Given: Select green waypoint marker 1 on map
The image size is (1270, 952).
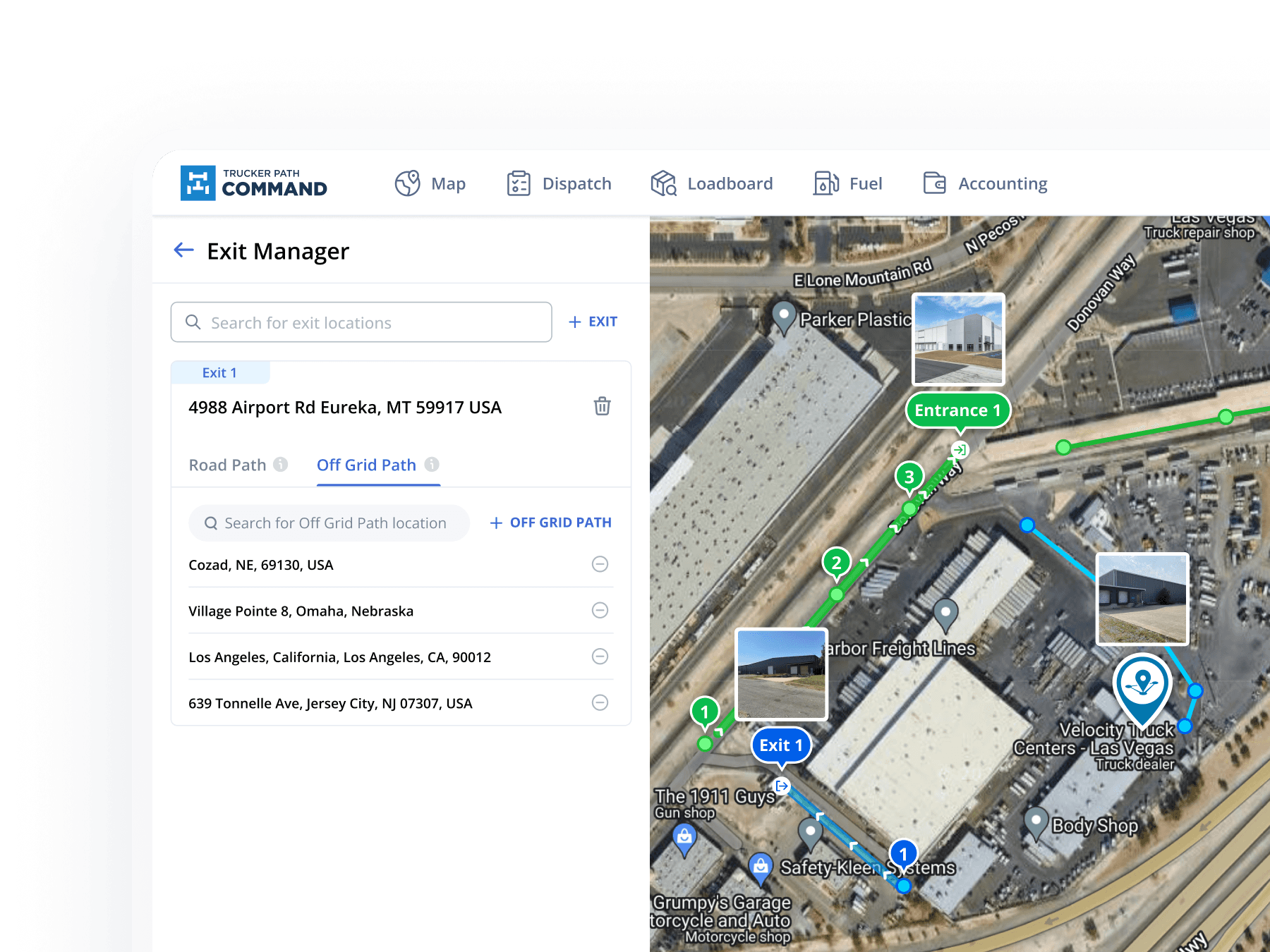Looking at the screenshot, I should [x=705, y=712].
